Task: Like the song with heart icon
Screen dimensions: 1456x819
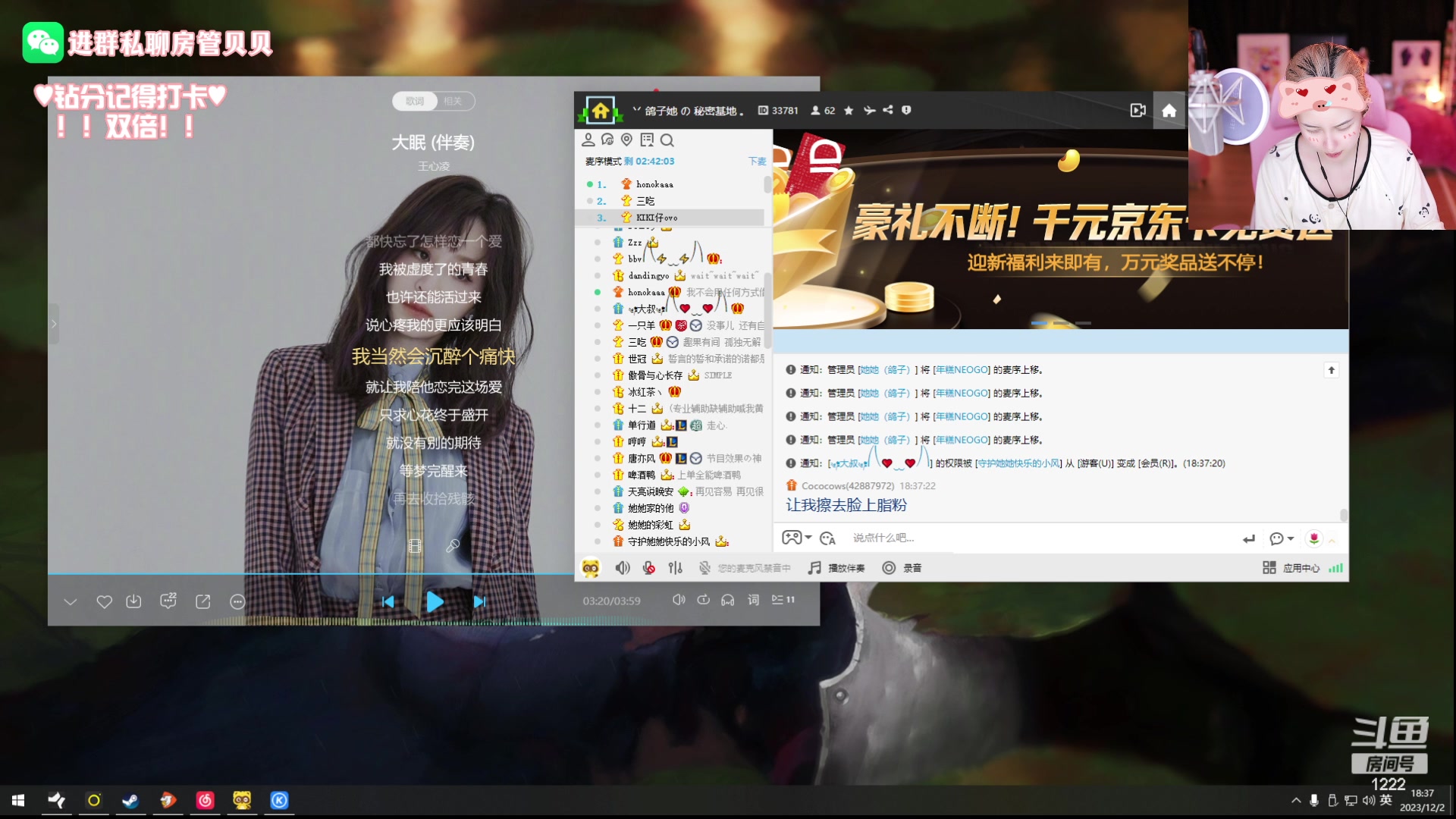Action: click(105, 601)
